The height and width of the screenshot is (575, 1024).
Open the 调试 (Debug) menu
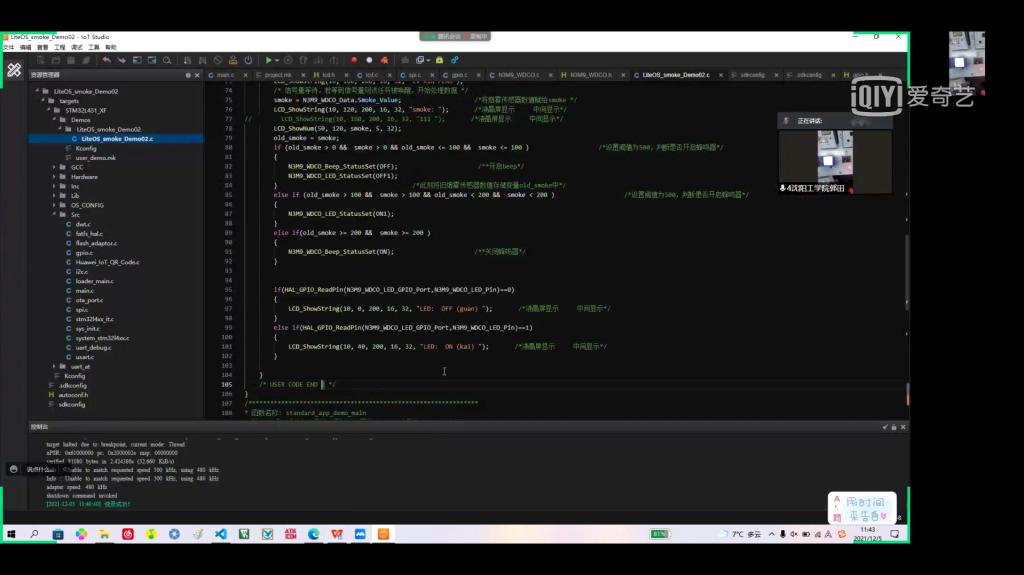click(x=76, y=47)
